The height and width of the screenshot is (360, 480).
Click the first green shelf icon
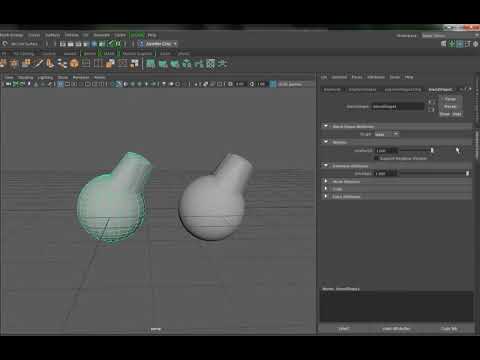click(x=151, y=63)
